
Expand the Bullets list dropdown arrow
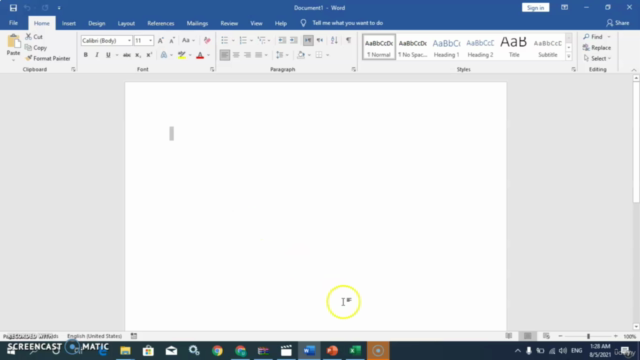pos(233,40)
